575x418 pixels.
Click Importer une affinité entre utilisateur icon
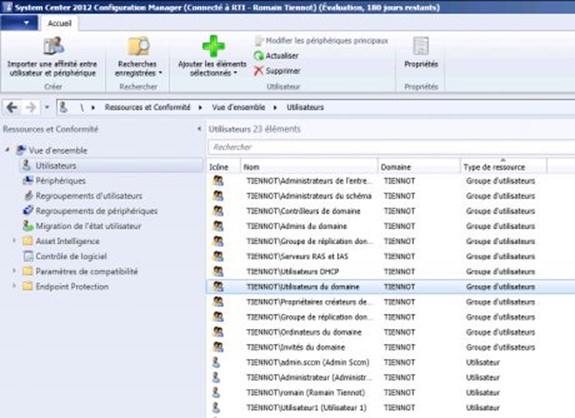[54, 46]
